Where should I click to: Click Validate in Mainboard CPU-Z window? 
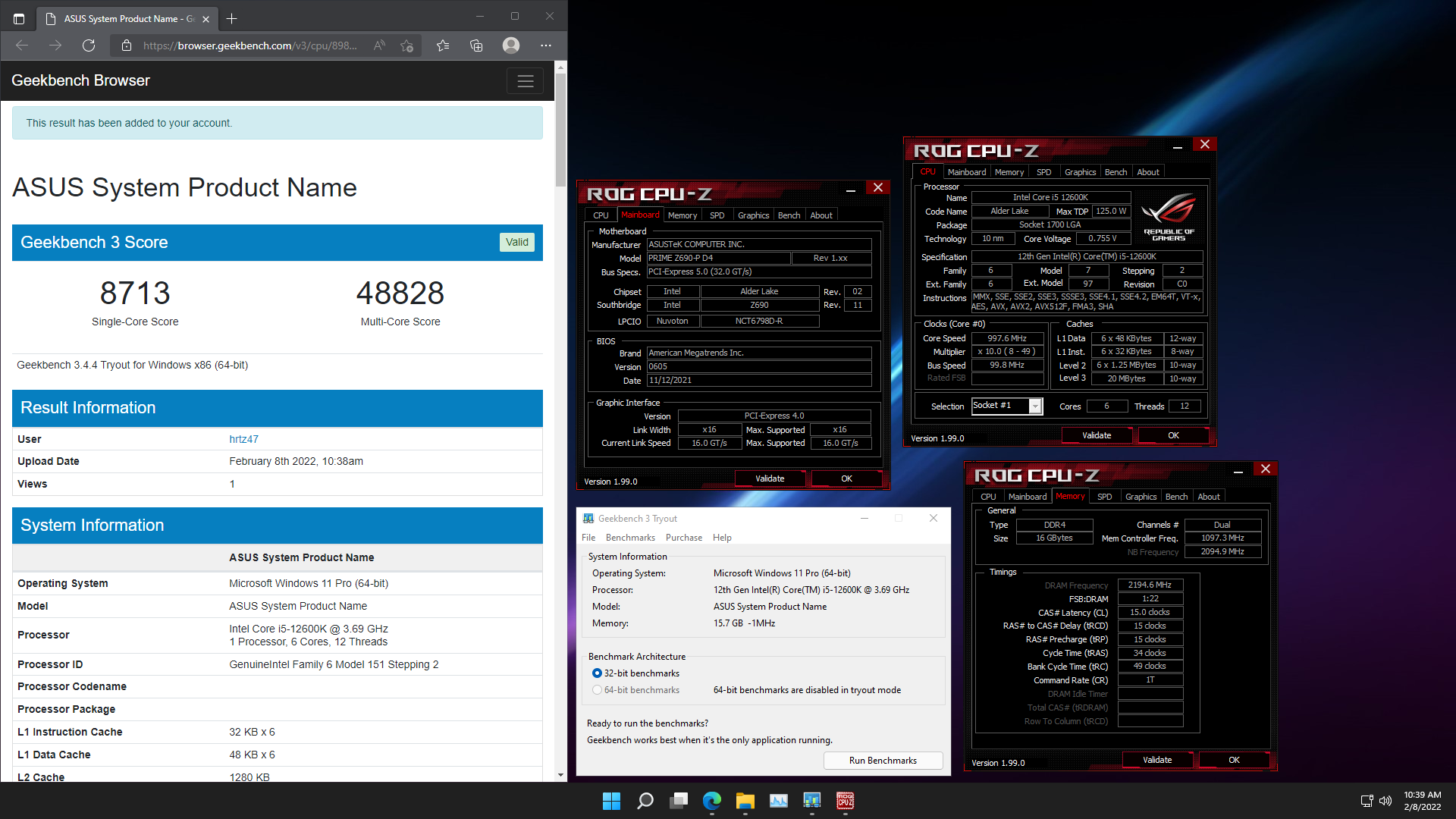770,479
